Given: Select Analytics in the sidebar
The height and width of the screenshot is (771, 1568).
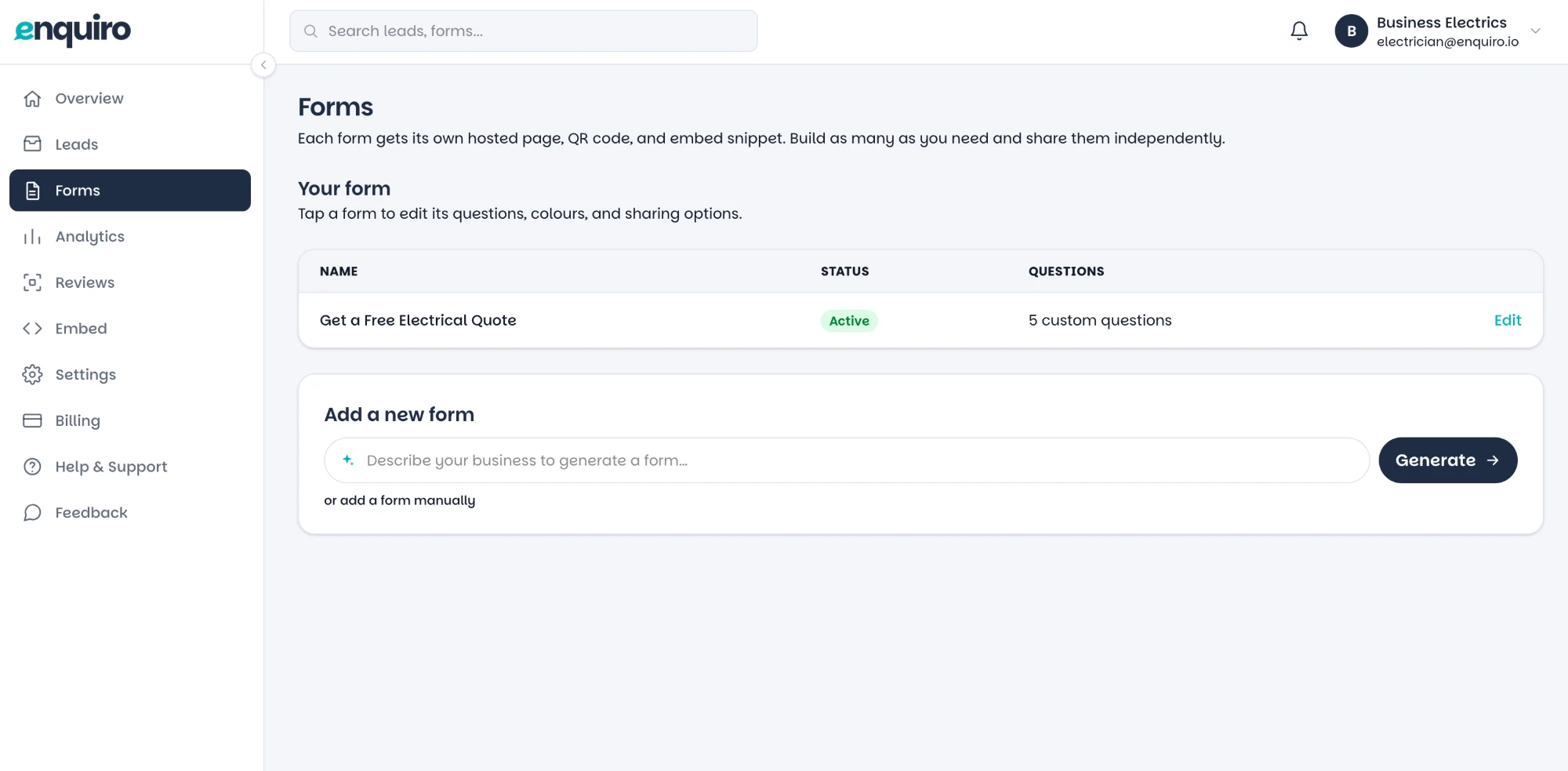Looking at the screenshot, I should (130, 237).
